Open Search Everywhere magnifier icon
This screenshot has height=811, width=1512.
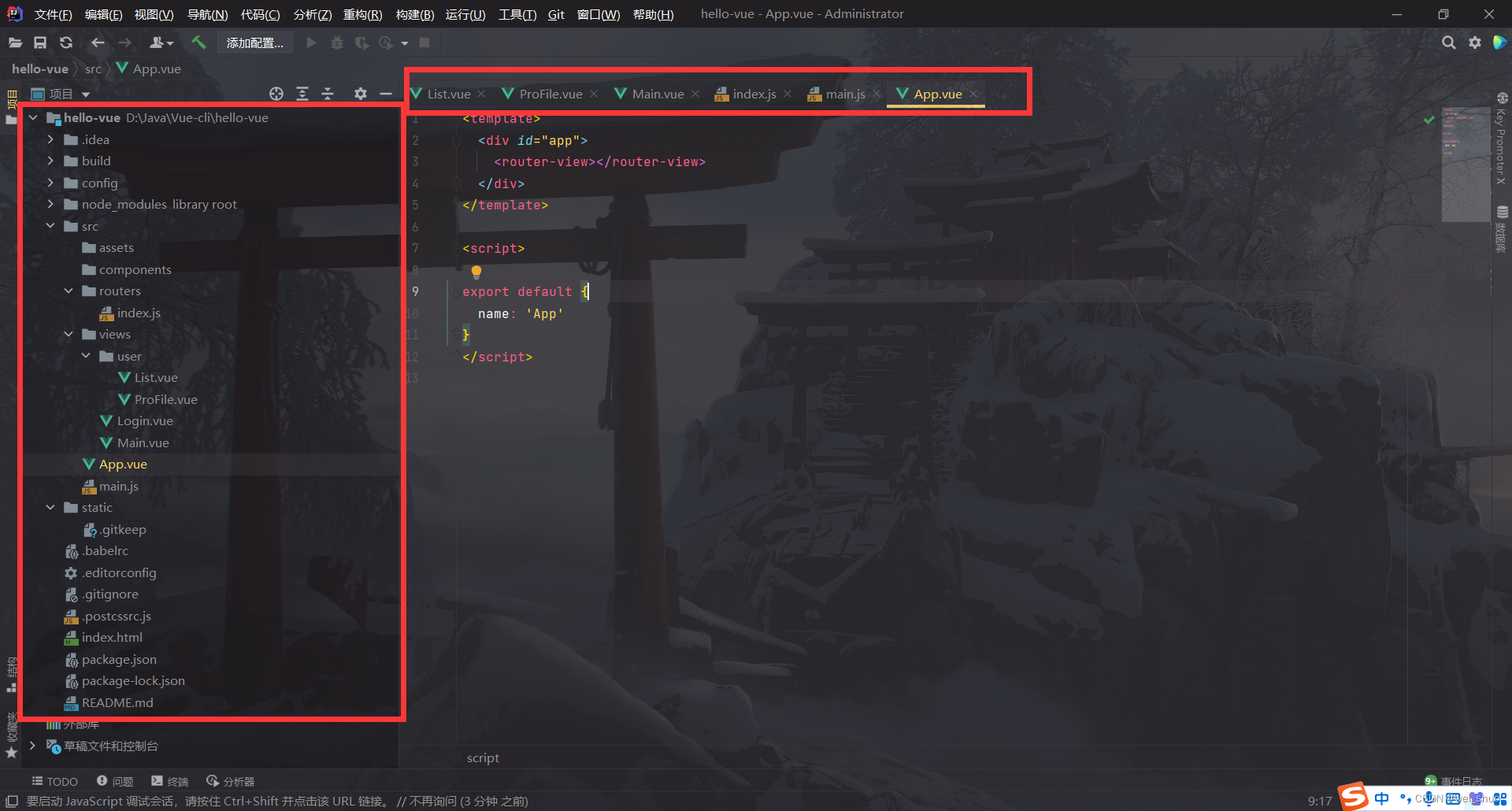pyautogui.click(x=1448, y=43)
